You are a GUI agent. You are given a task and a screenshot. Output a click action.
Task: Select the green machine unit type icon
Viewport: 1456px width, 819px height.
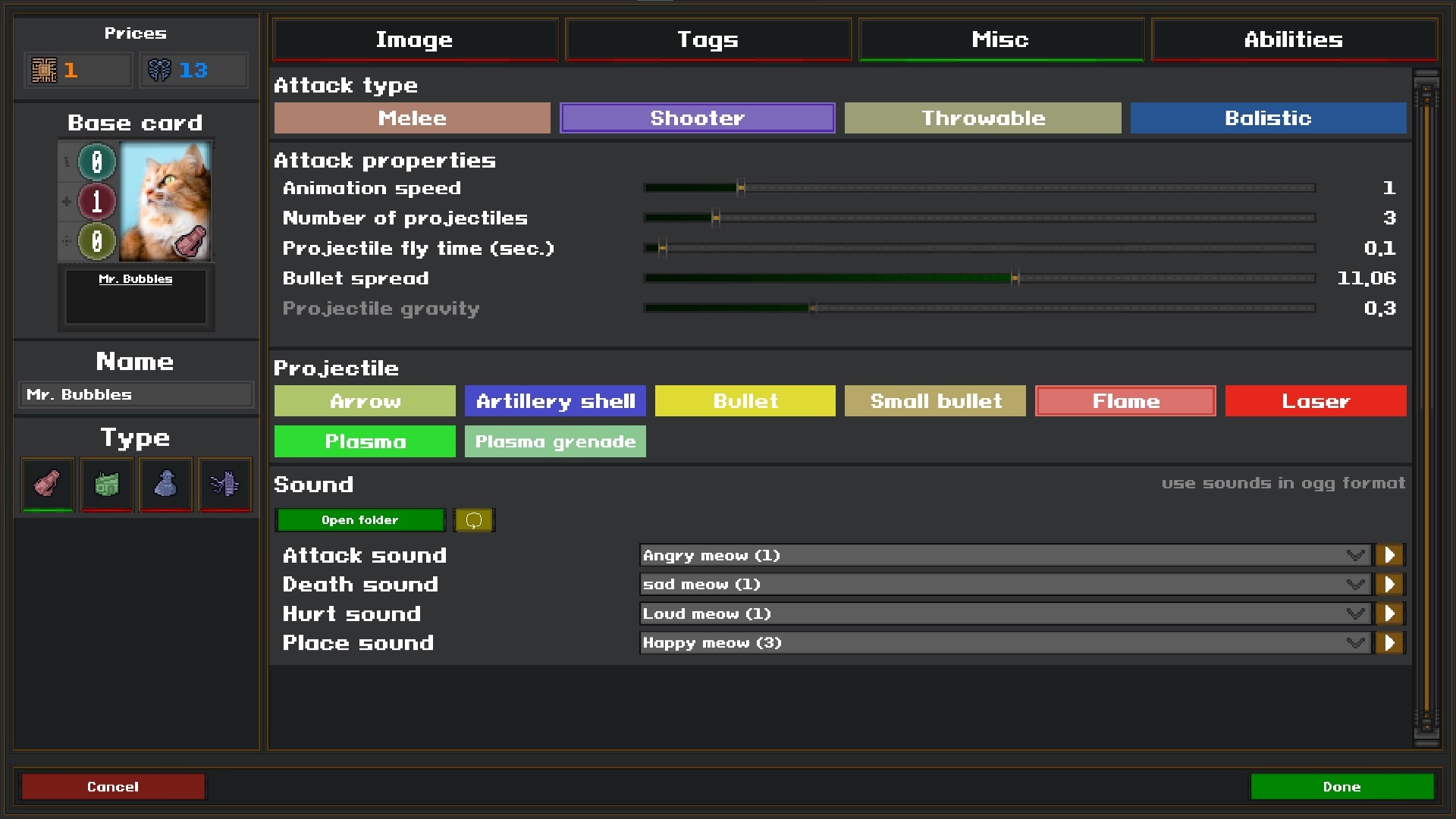point(106,484)
